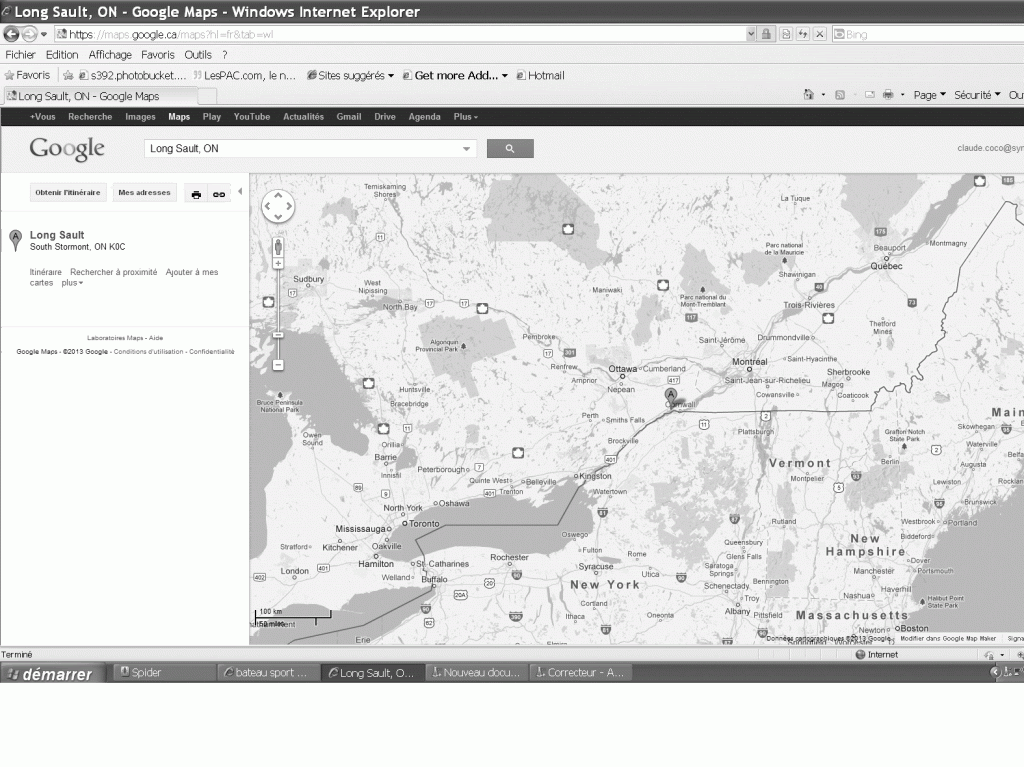Screen dimensions: 1024x767
Task: Zoom in with the map plus button
Action: click(x=278, y=263)
